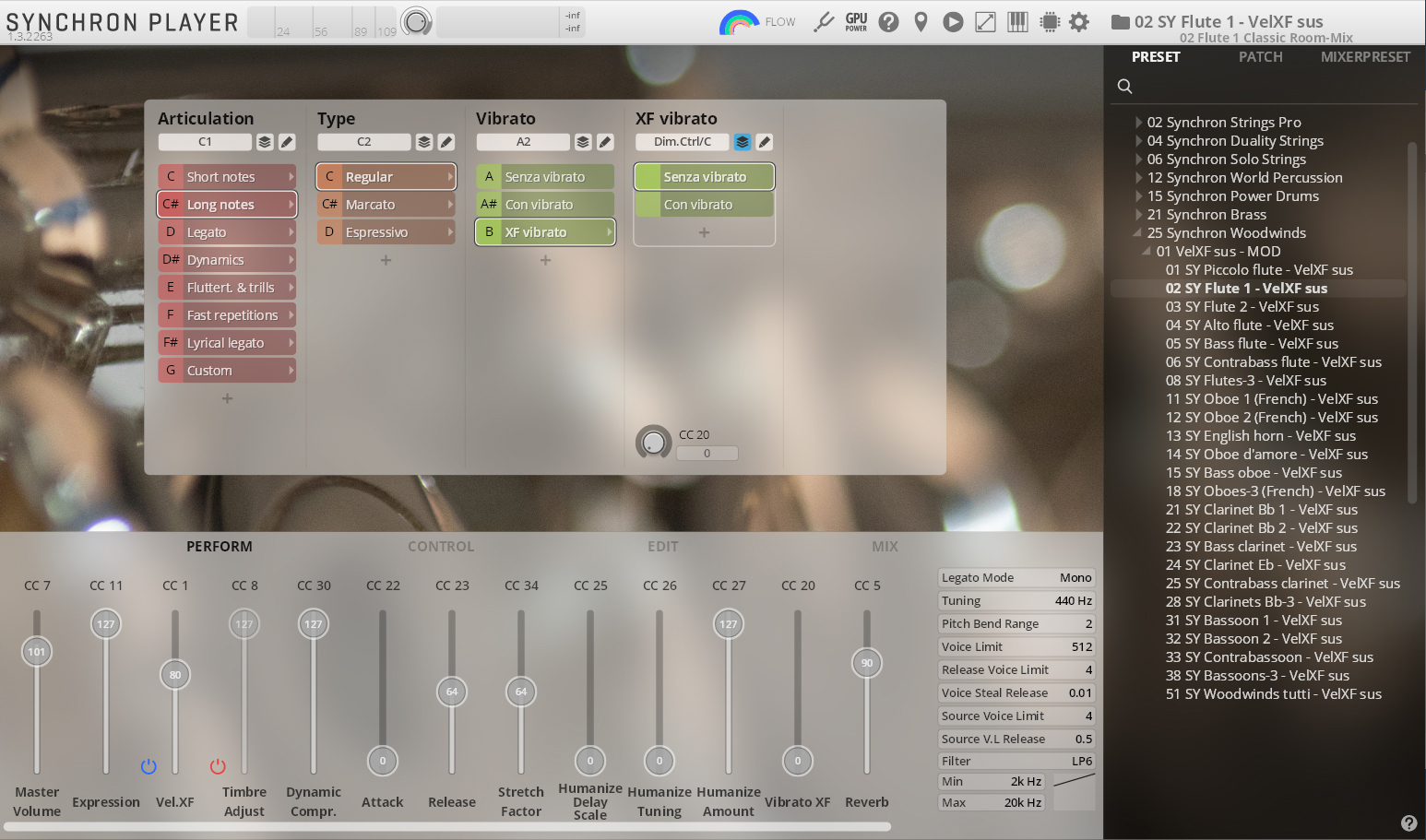Select Dynamics articulation

tap(227, 260)
